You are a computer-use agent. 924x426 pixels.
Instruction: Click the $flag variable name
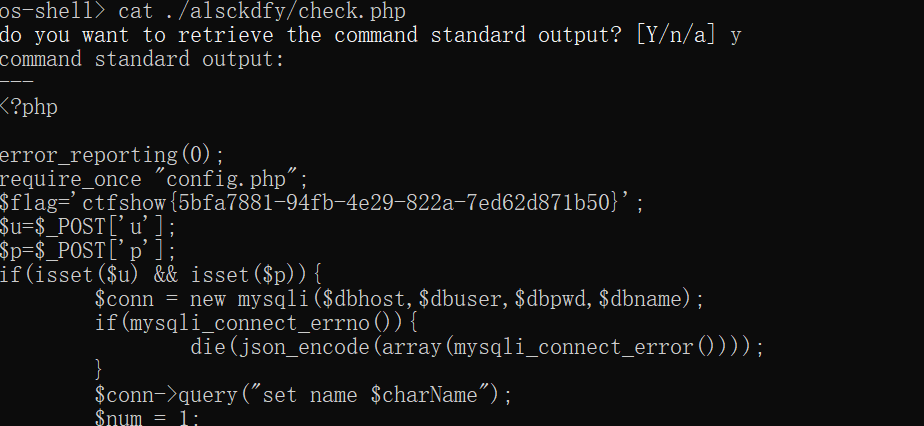[29, 203]
